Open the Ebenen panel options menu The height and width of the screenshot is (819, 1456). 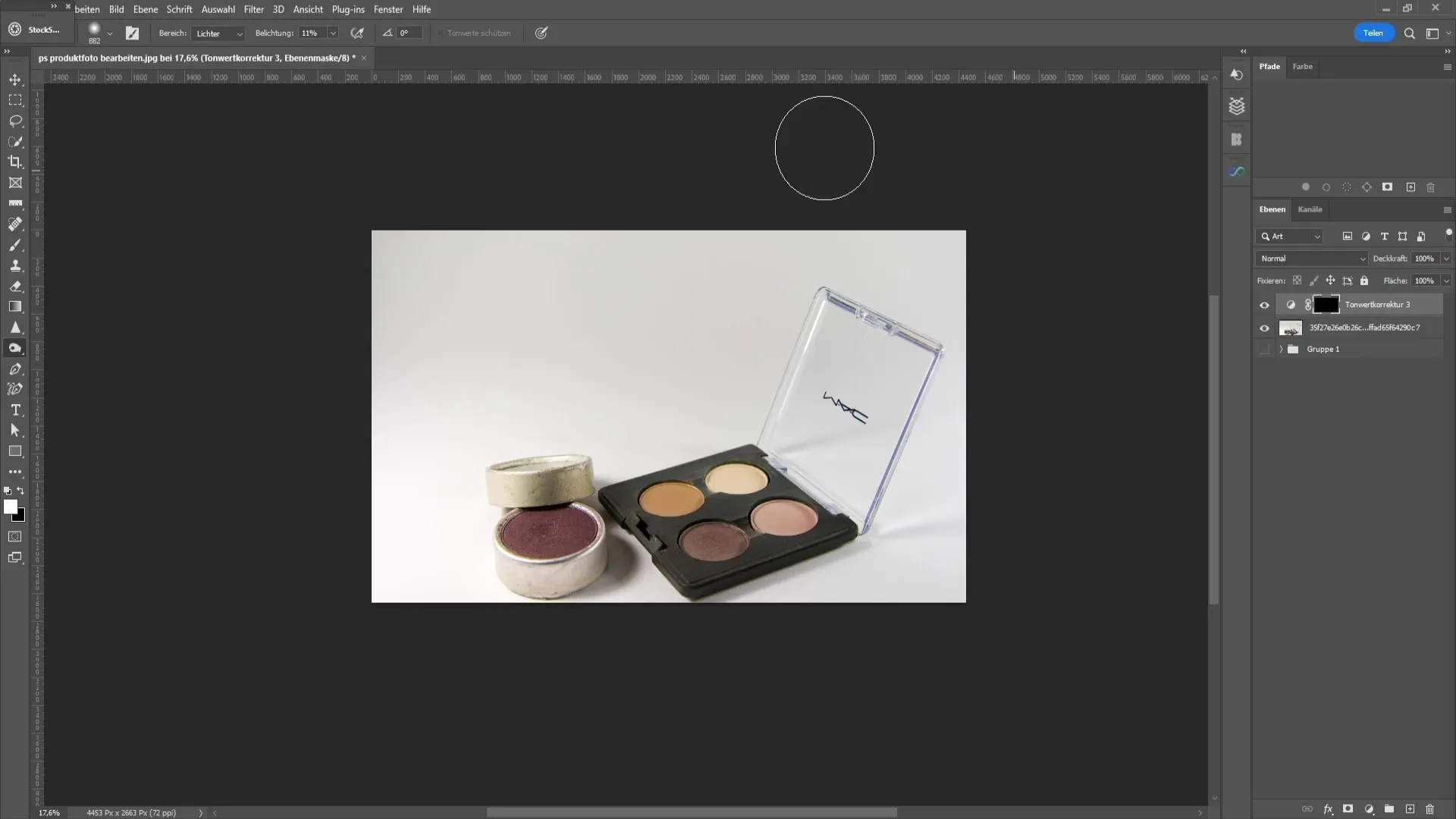point(1447,210)
